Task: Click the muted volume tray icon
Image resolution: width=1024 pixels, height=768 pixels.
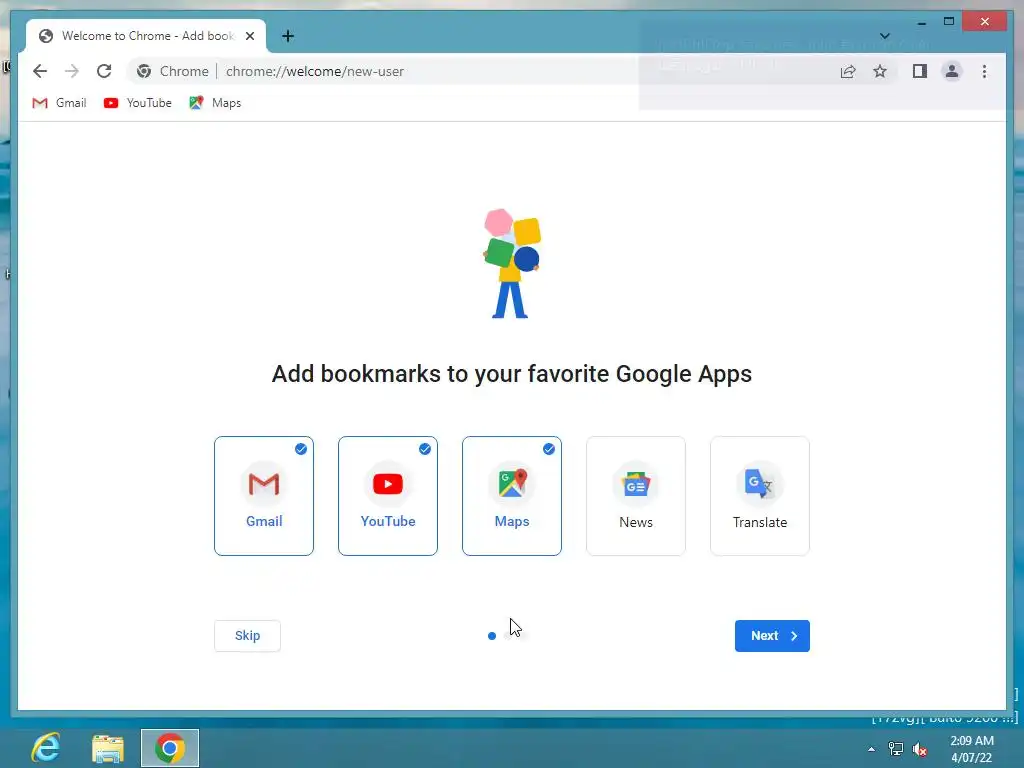Action: coord(920,749)
